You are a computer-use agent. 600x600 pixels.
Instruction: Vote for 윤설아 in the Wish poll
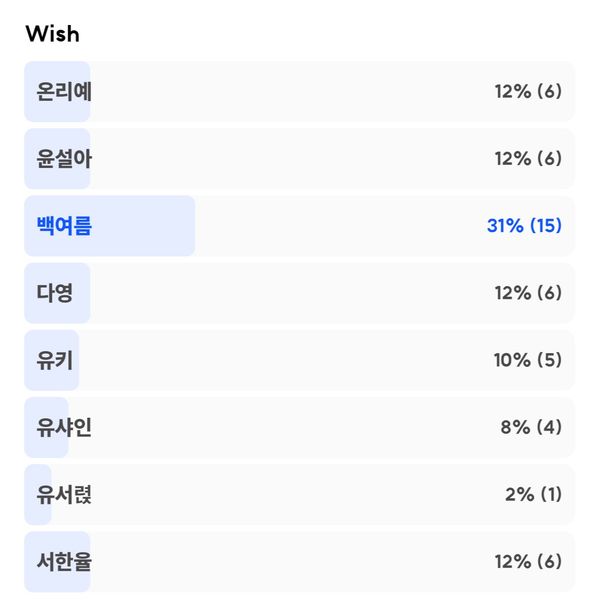[299, 159]
